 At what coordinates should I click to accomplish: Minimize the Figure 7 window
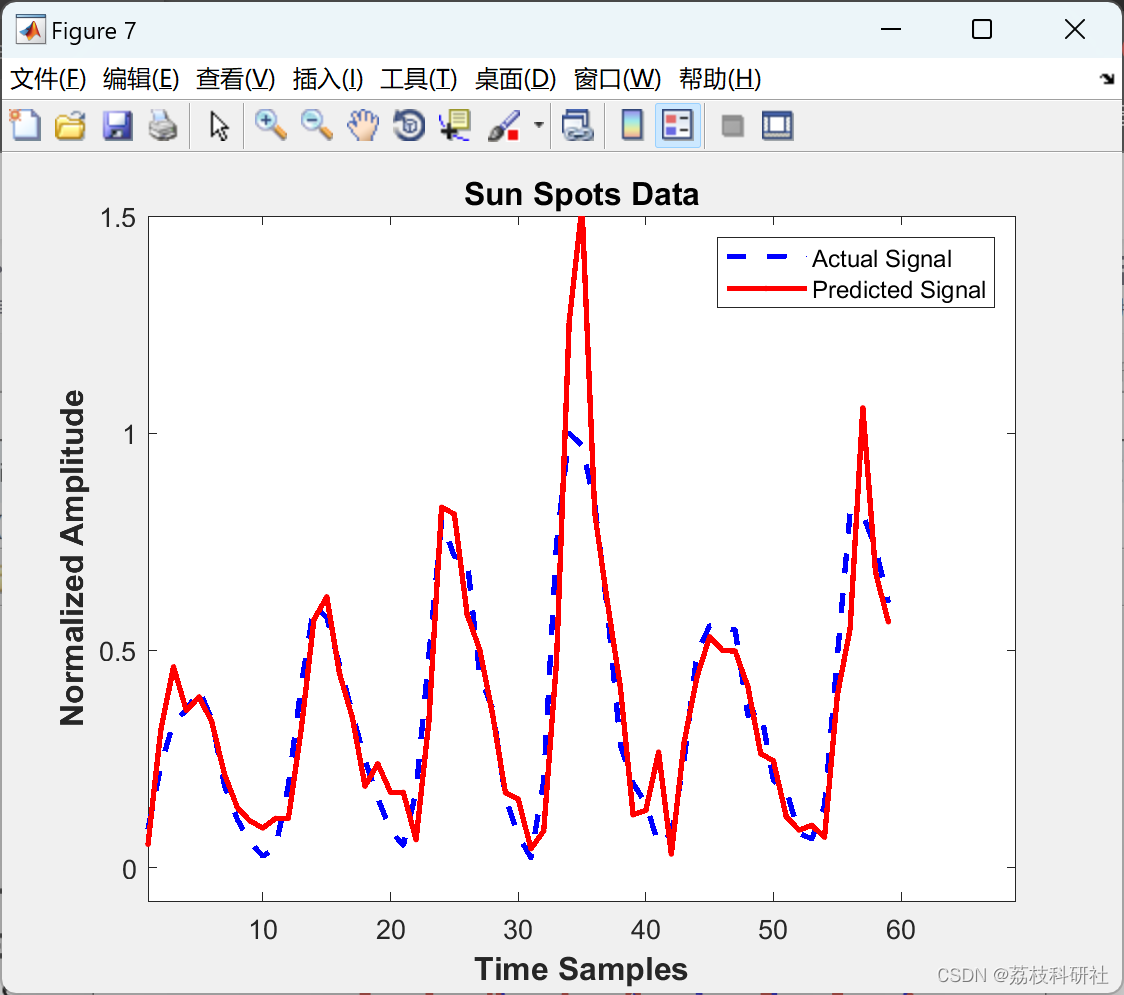pyautogui.click(x=890, y=29)
